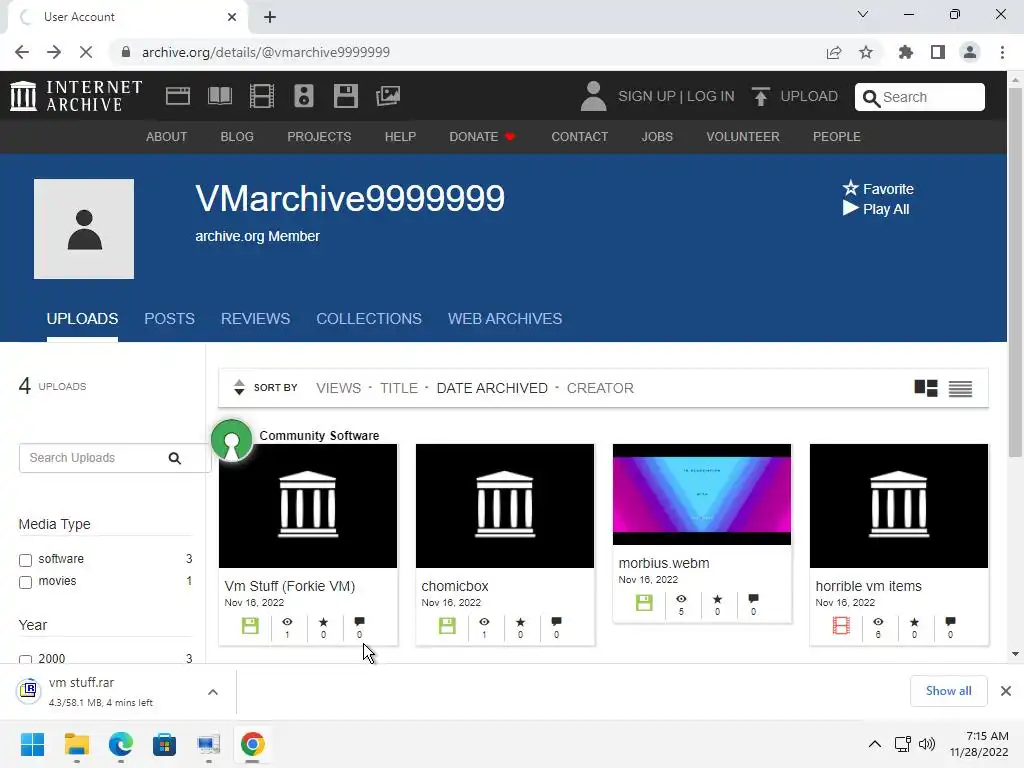The image size is (1024, 768).
Task: Switch to the UPLOADS tab
Action: point(82,319)
